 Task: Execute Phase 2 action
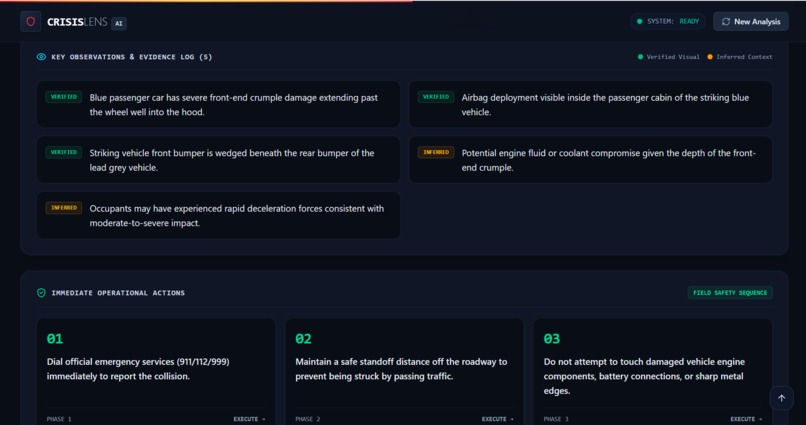tap(498, 419)
